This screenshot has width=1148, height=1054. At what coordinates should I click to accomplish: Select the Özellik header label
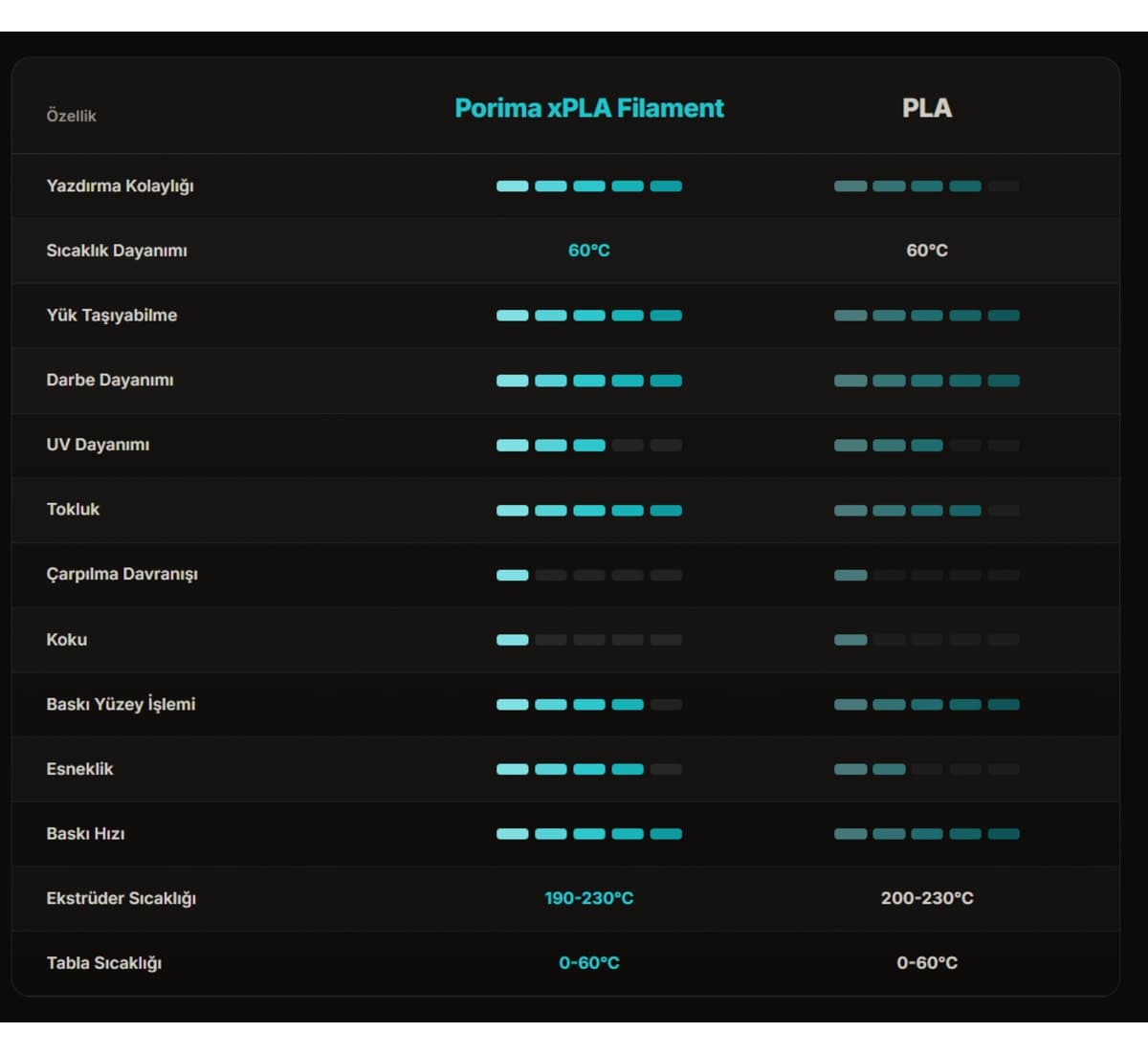click(x=72, y=116)
